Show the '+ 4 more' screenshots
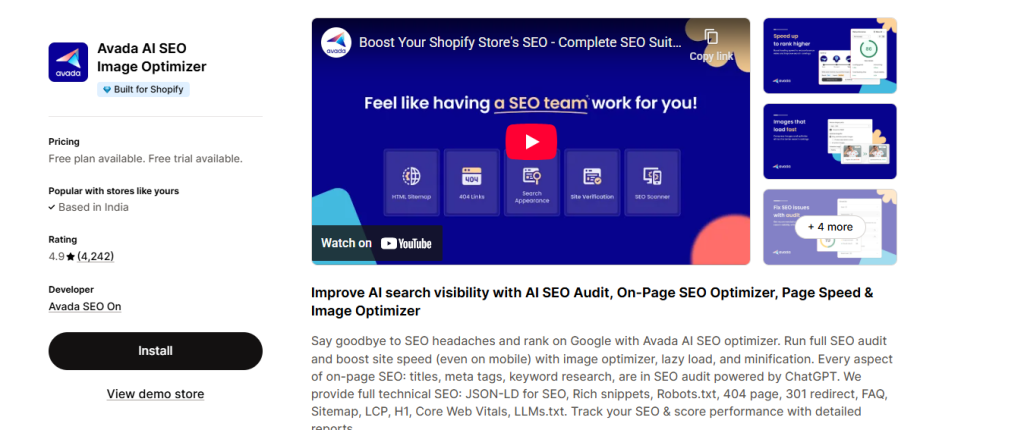Viewport: 1024px width, 430px height. point(829,227)
